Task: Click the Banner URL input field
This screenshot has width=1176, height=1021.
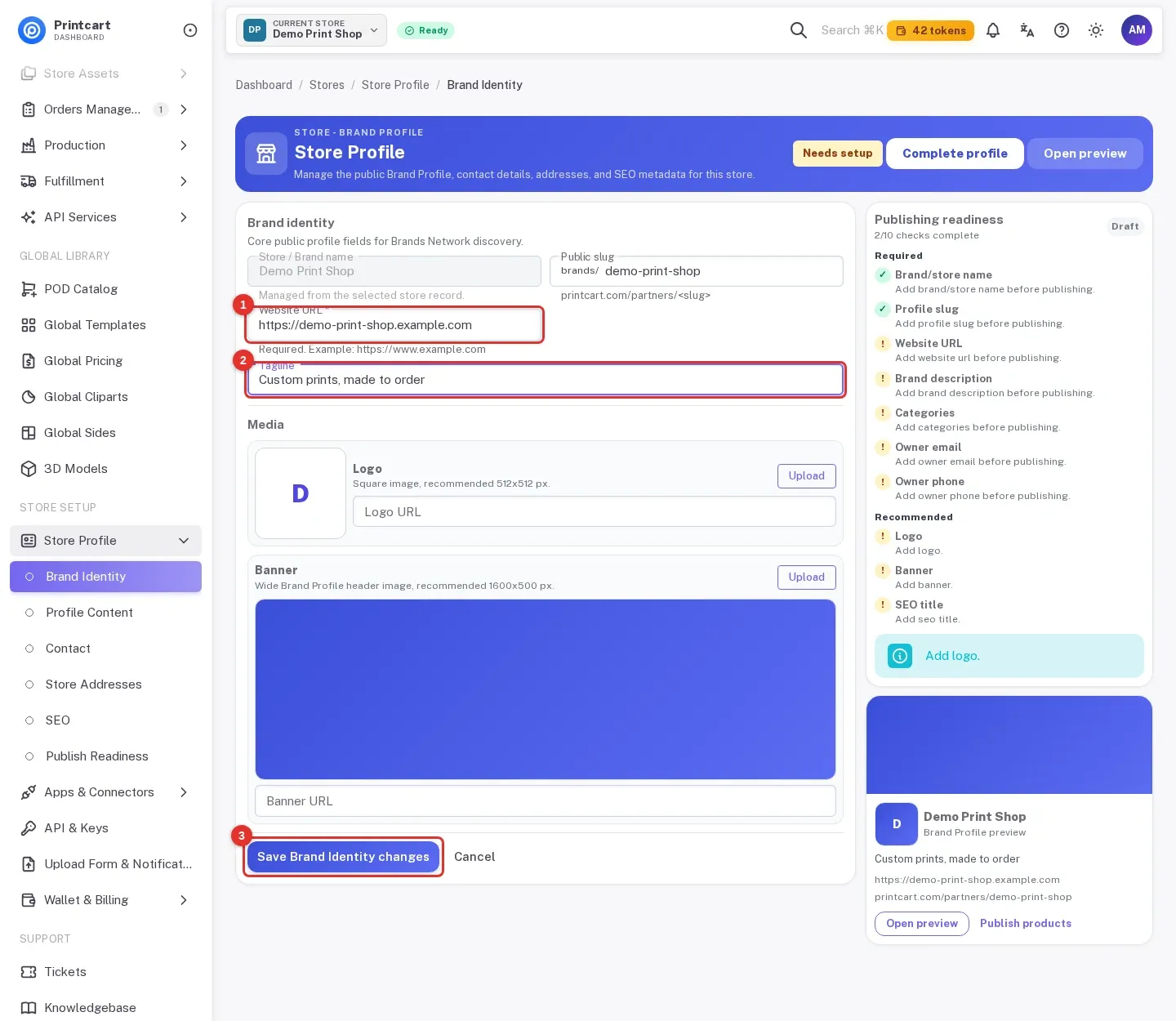Action: 545,801
